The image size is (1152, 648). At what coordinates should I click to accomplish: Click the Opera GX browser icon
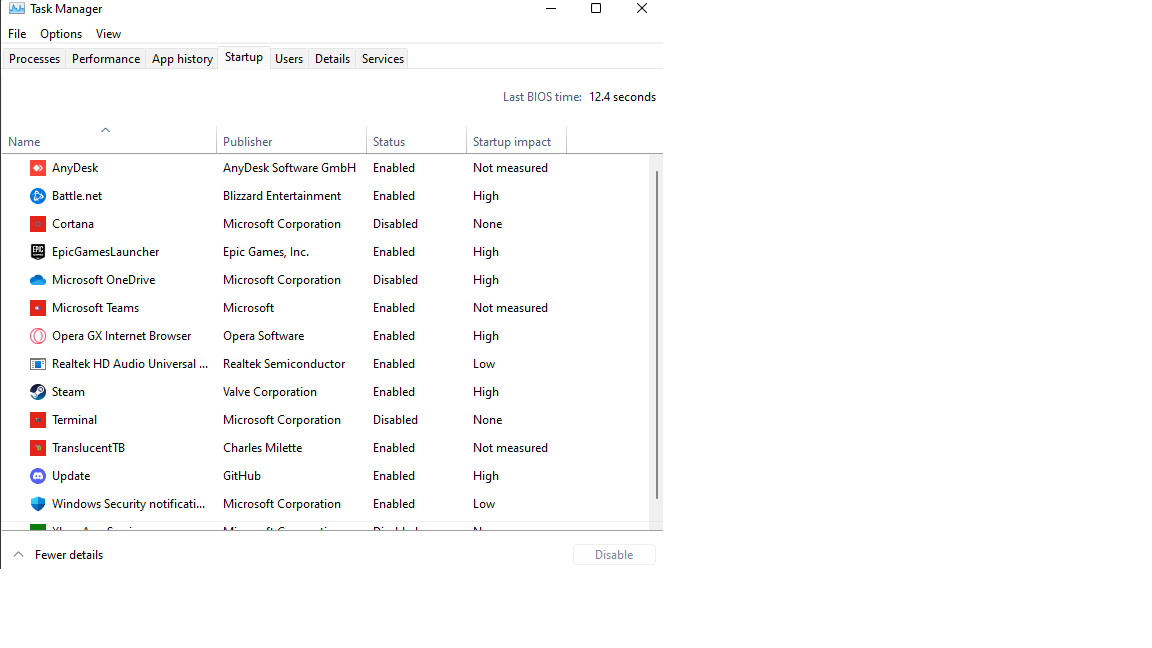pyautogui.click(x=37, y=336)
